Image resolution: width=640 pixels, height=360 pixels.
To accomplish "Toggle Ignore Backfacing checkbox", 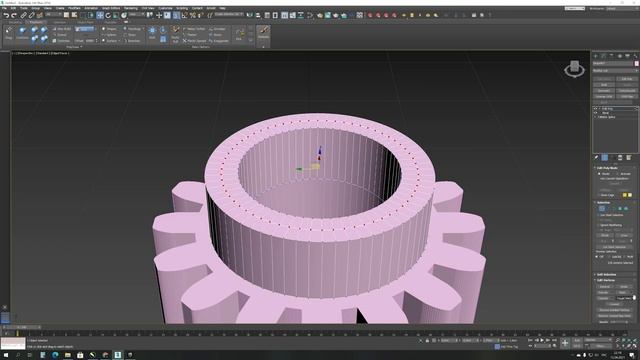I will (x=598, y=225).
